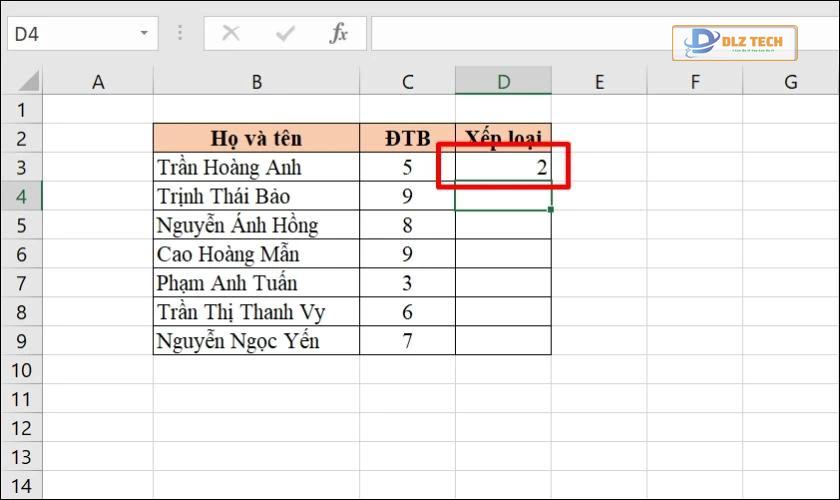Select row 9 header
This screenshot has height=500, width=840.
pos(21,341)
